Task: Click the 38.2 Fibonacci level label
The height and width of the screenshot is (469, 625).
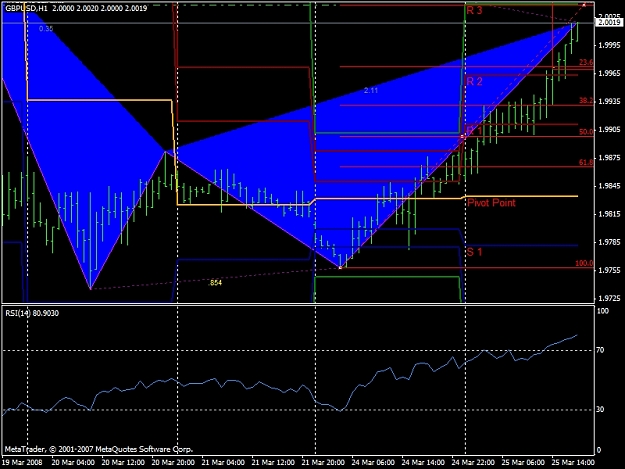Action: pos(586,101)
